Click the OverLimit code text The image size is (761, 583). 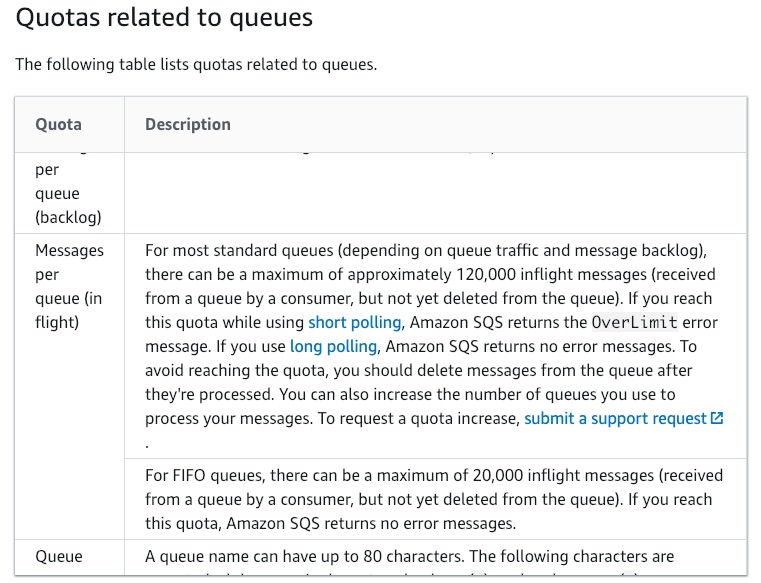634,322
